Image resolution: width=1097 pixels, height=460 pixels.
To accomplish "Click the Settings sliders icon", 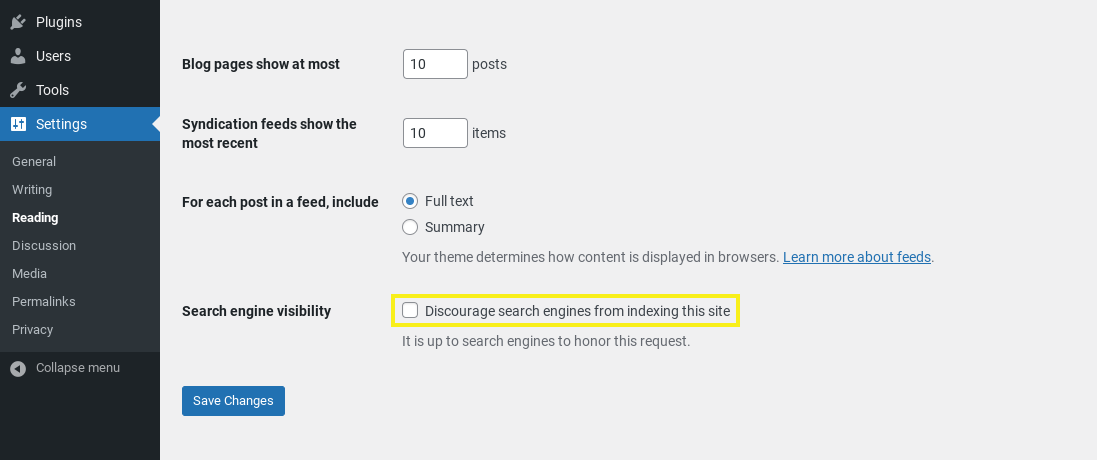I will tap(18, 124).
